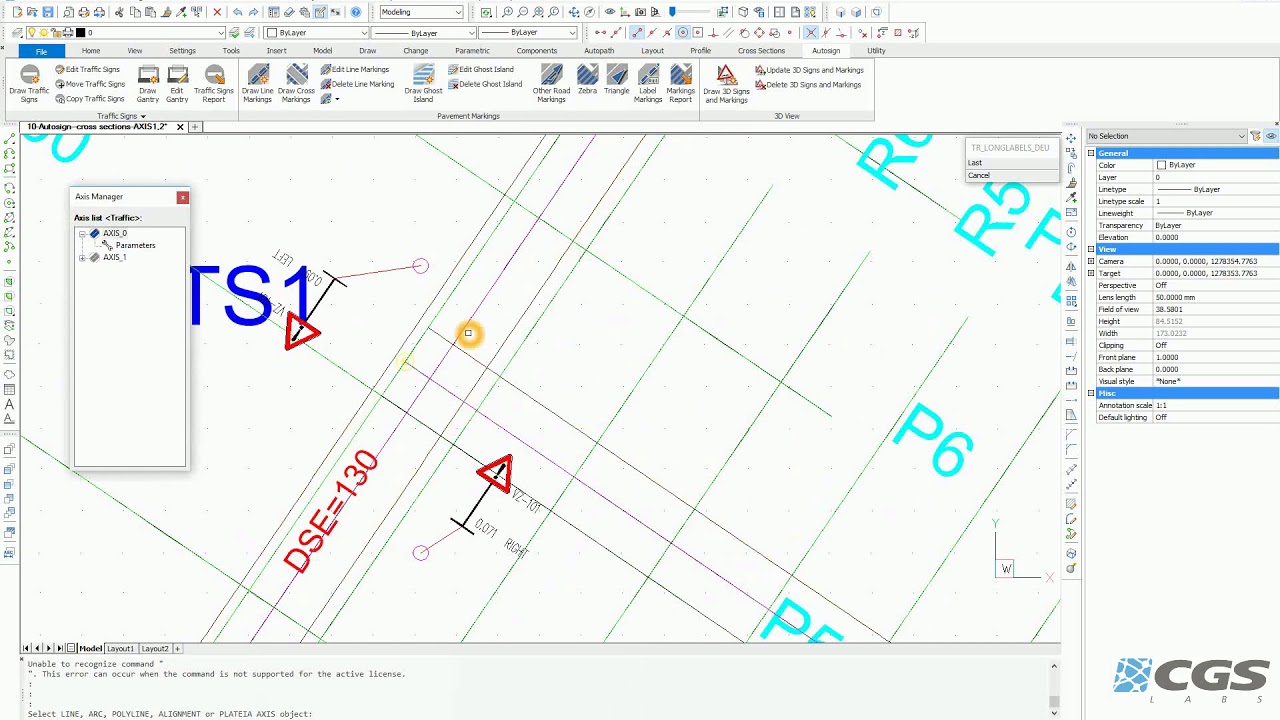Viewport: 1280px width, 720px height.
Task: Open the File ribbon tab
Action: pyautogui.click(x=41, y=50)
